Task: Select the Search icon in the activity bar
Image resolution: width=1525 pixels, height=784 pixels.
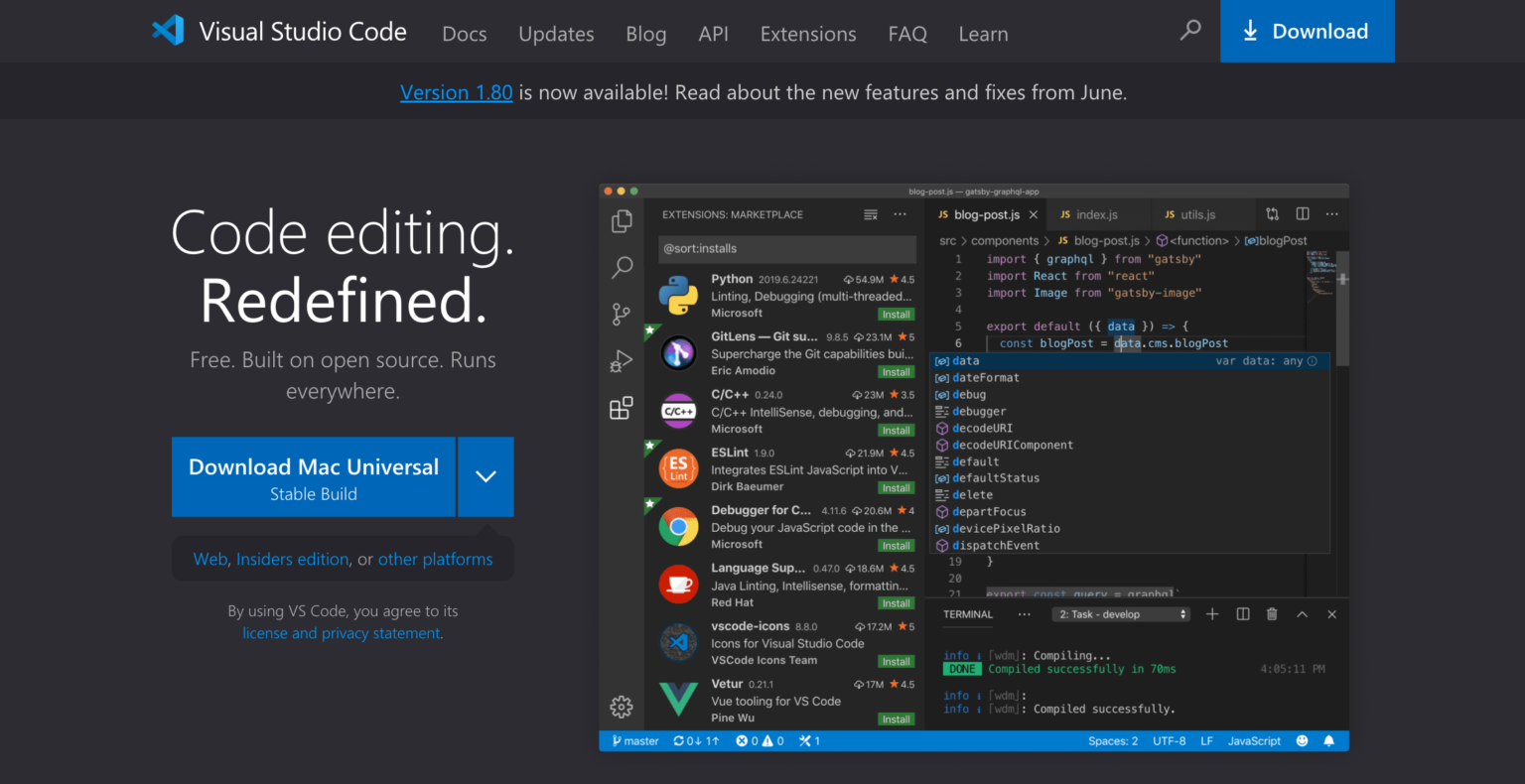Action: coord(622,267)
